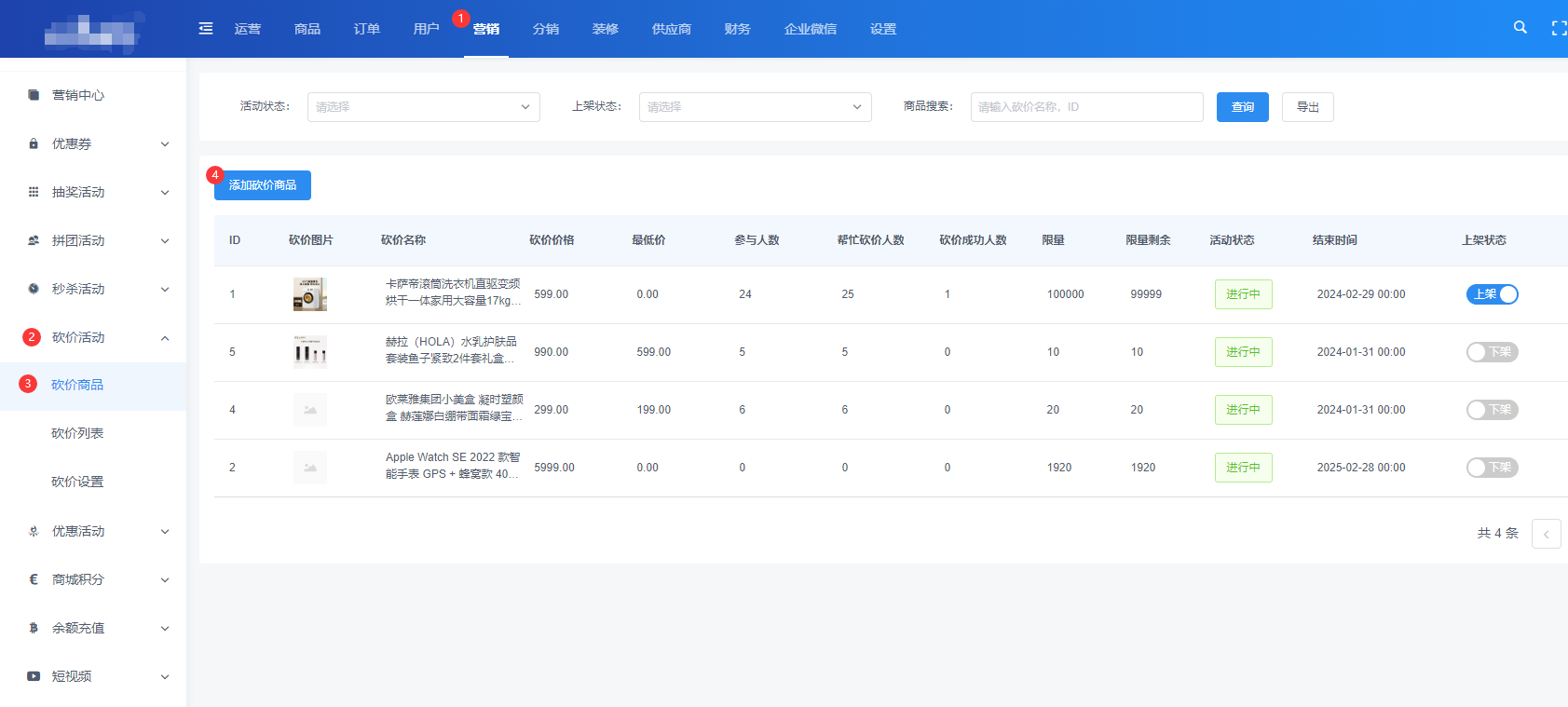Click the 营销中心 sidebar icon

coord(34,95)
